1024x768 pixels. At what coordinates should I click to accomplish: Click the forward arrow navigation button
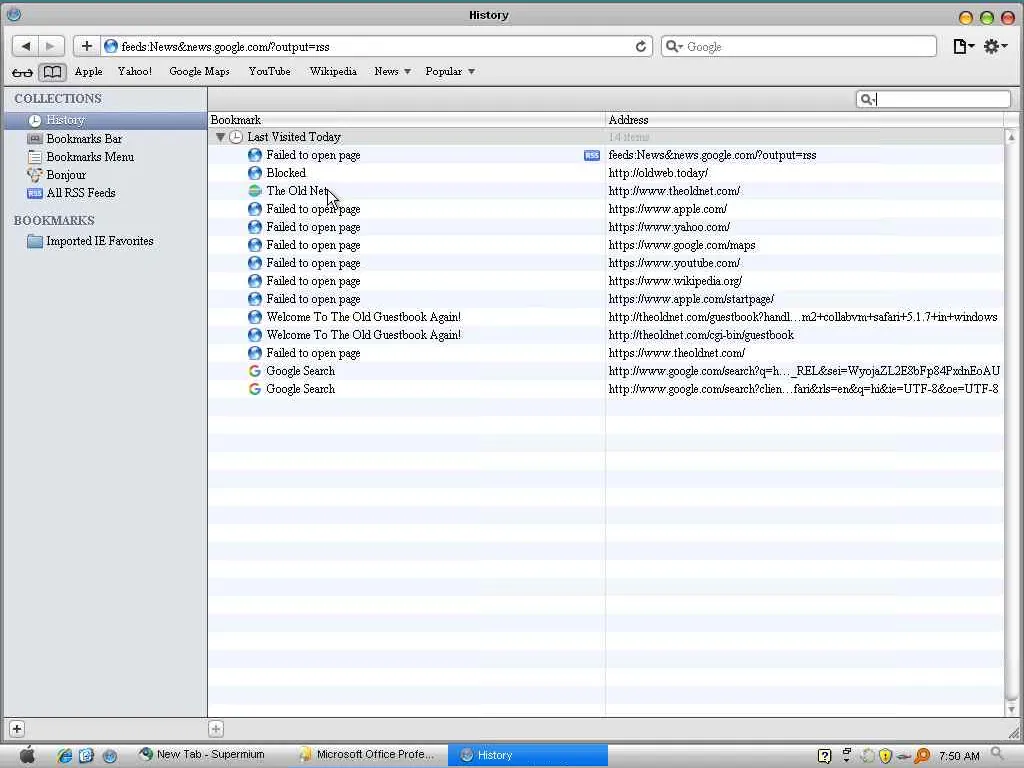[x=51, y=46]
